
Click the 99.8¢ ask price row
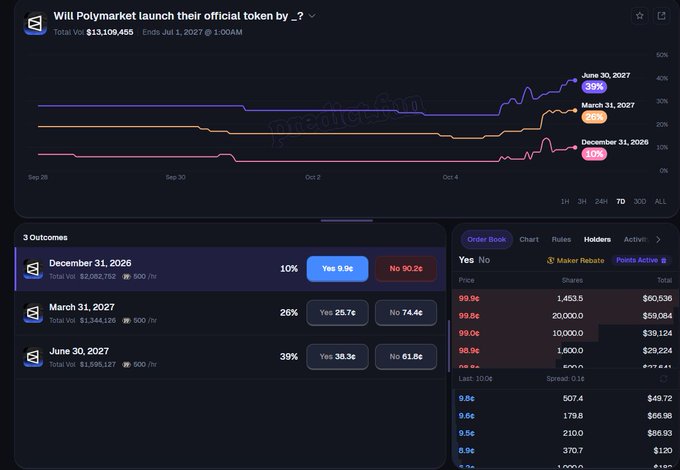click(x=566, y=316)
